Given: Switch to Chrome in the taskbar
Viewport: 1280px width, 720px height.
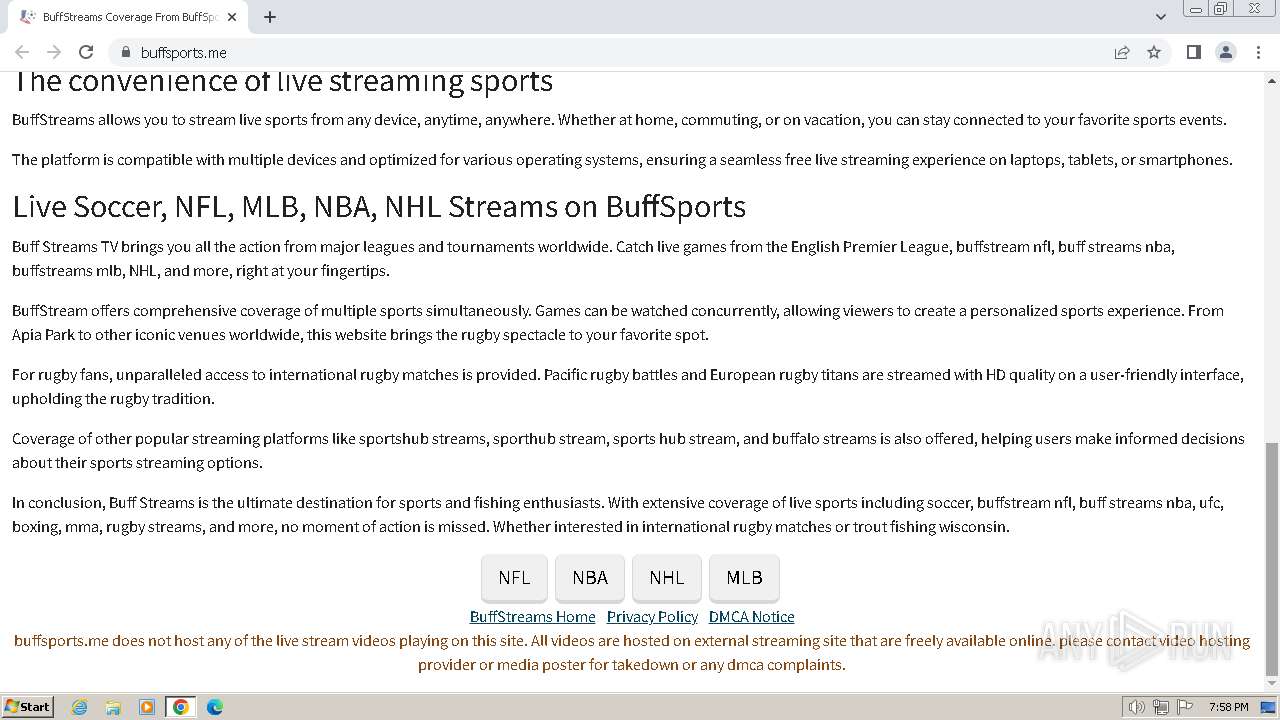Looking at the screenshot, I should pyautogui.click(x=181, y=707).
